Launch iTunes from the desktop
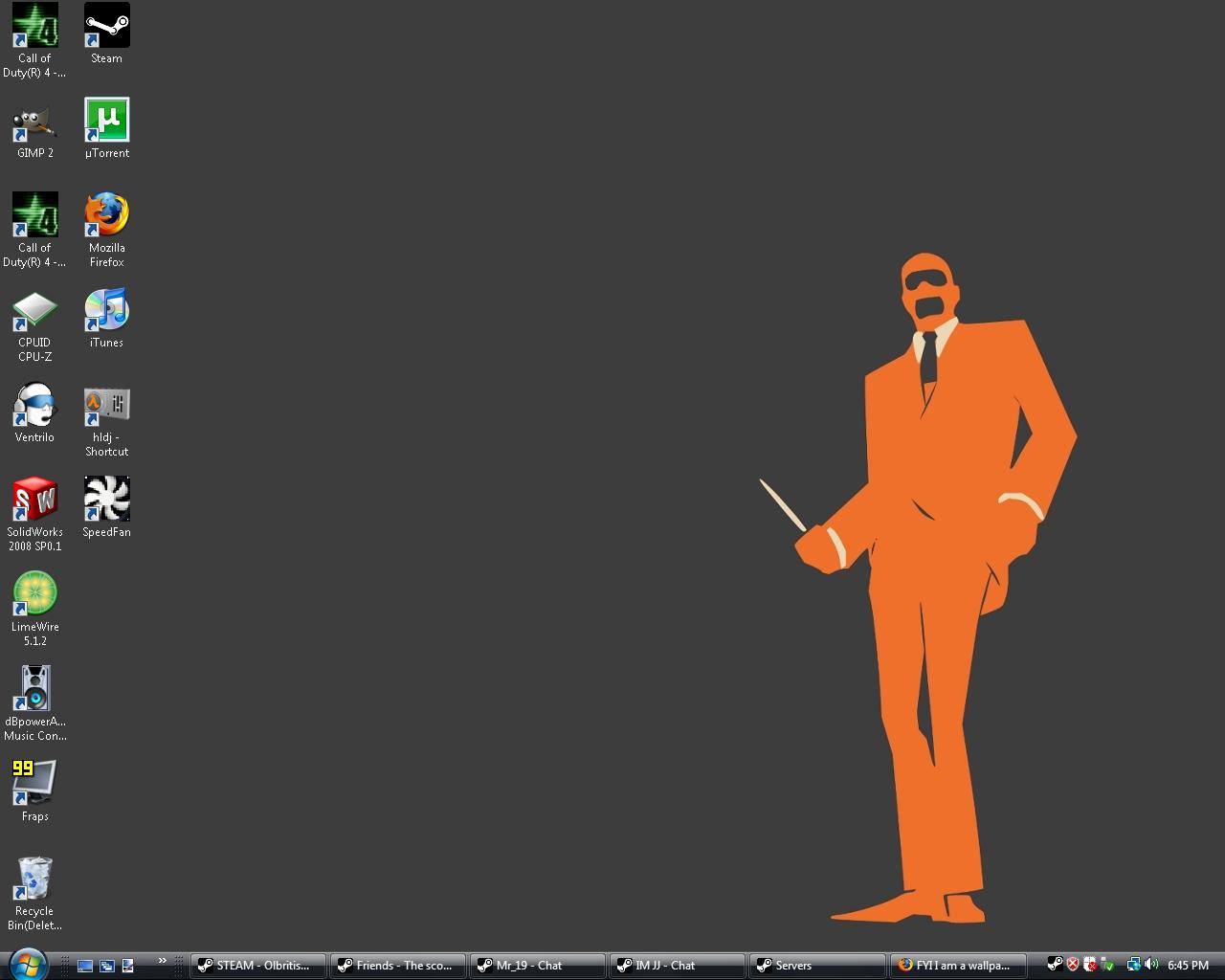The width and height of the screenshot is (1225, 980). coord(106,318)
